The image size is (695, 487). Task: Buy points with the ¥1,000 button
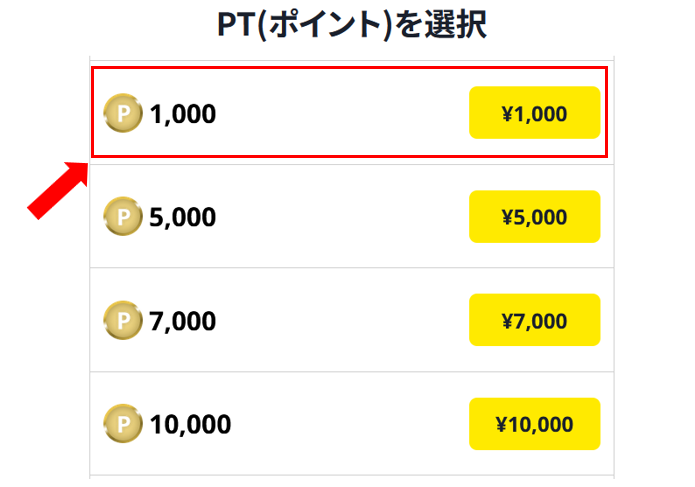tap(535, 113)
